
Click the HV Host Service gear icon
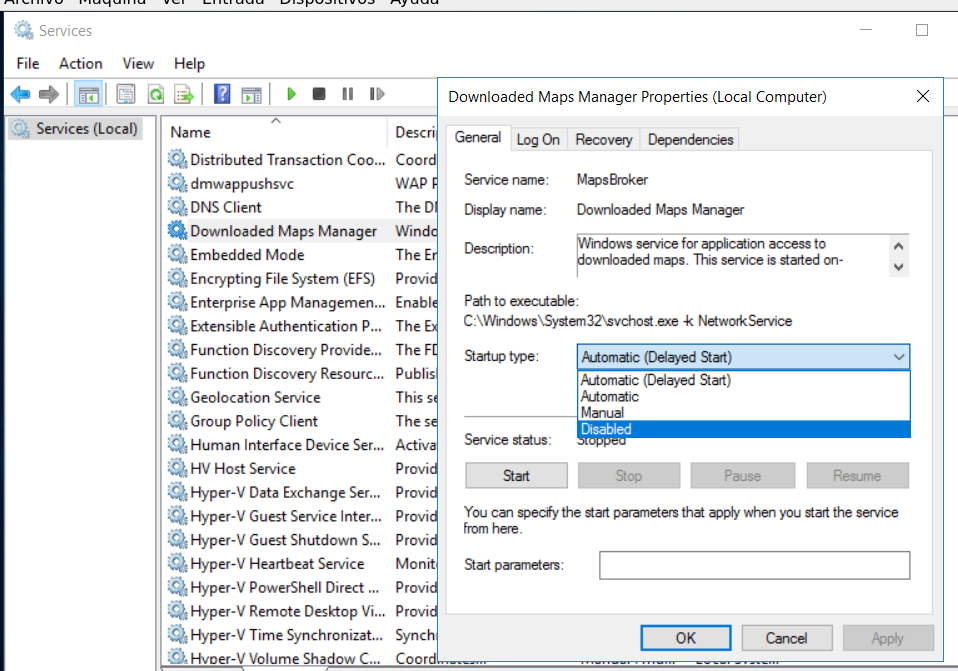coord(177,468)
